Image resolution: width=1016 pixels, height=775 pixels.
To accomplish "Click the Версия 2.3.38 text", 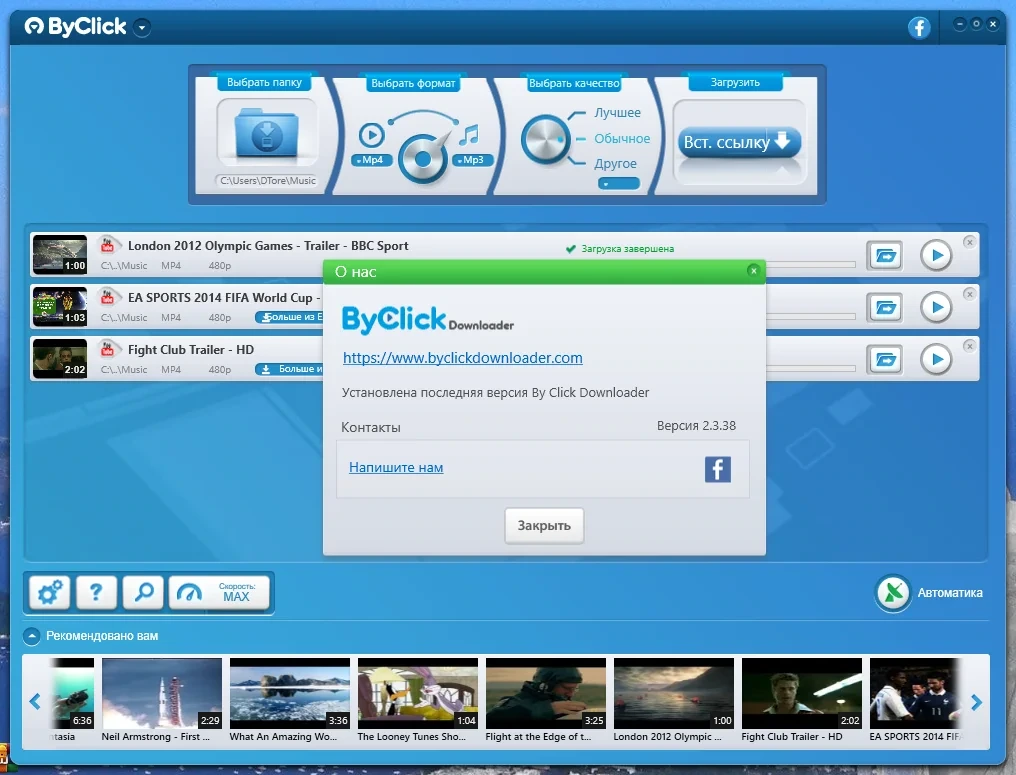I will tap(697, 426).
